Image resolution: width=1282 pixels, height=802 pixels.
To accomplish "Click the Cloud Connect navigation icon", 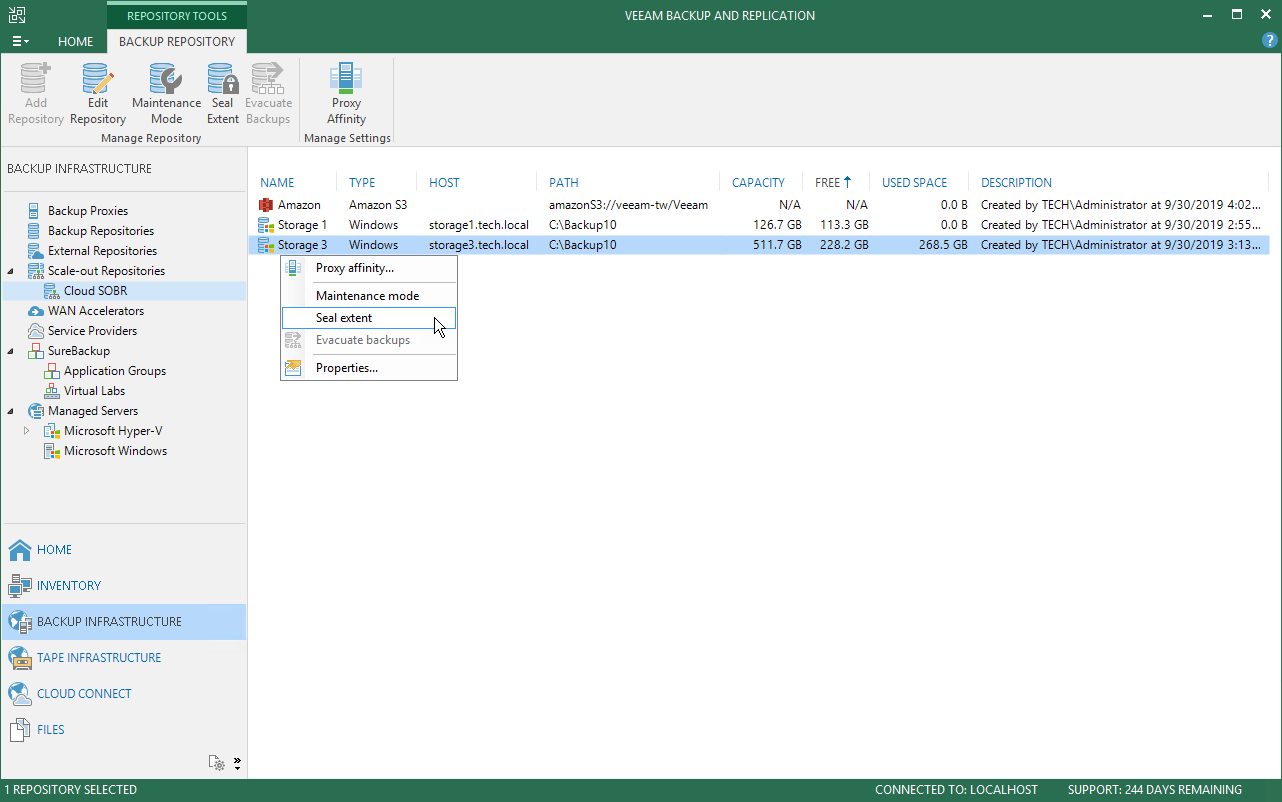I will point(20,694).
